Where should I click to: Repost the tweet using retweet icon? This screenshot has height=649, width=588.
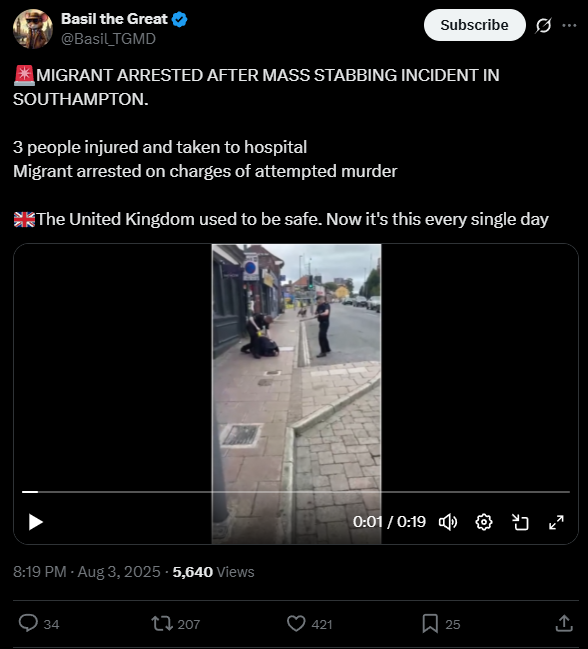click(x=175, y=623)
